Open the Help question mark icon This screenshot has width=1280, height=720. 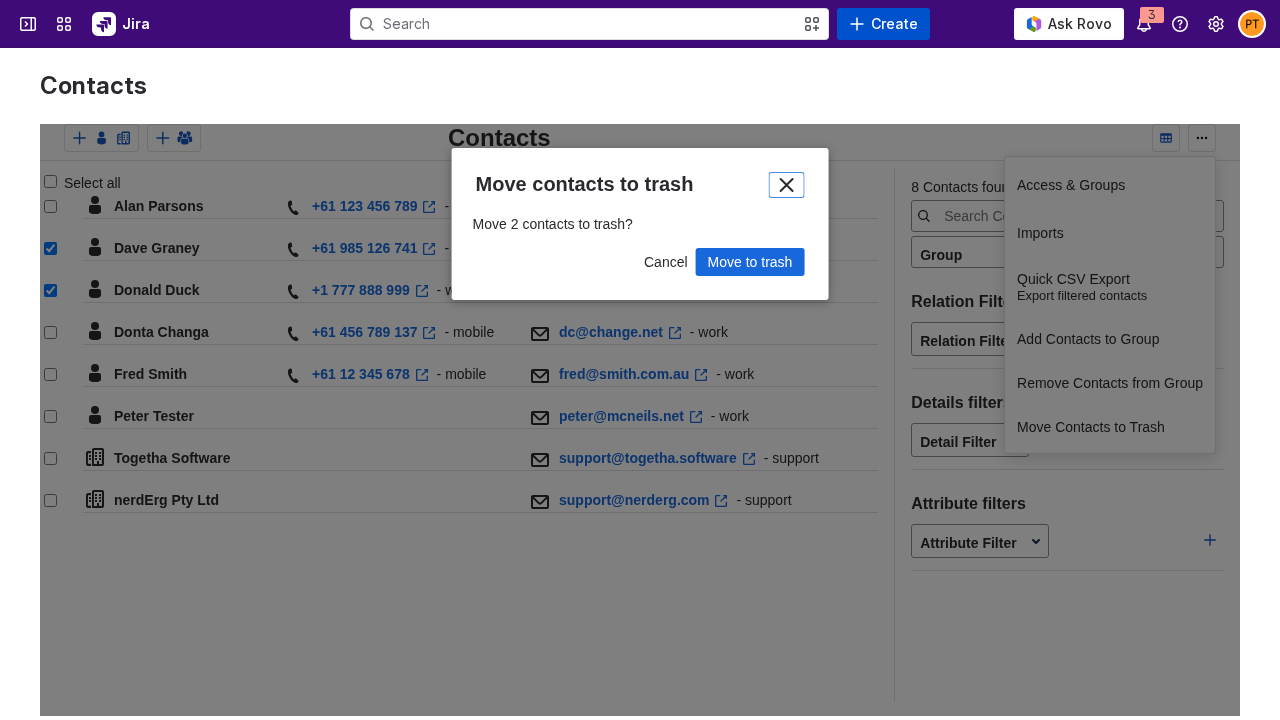[1180, 24]
